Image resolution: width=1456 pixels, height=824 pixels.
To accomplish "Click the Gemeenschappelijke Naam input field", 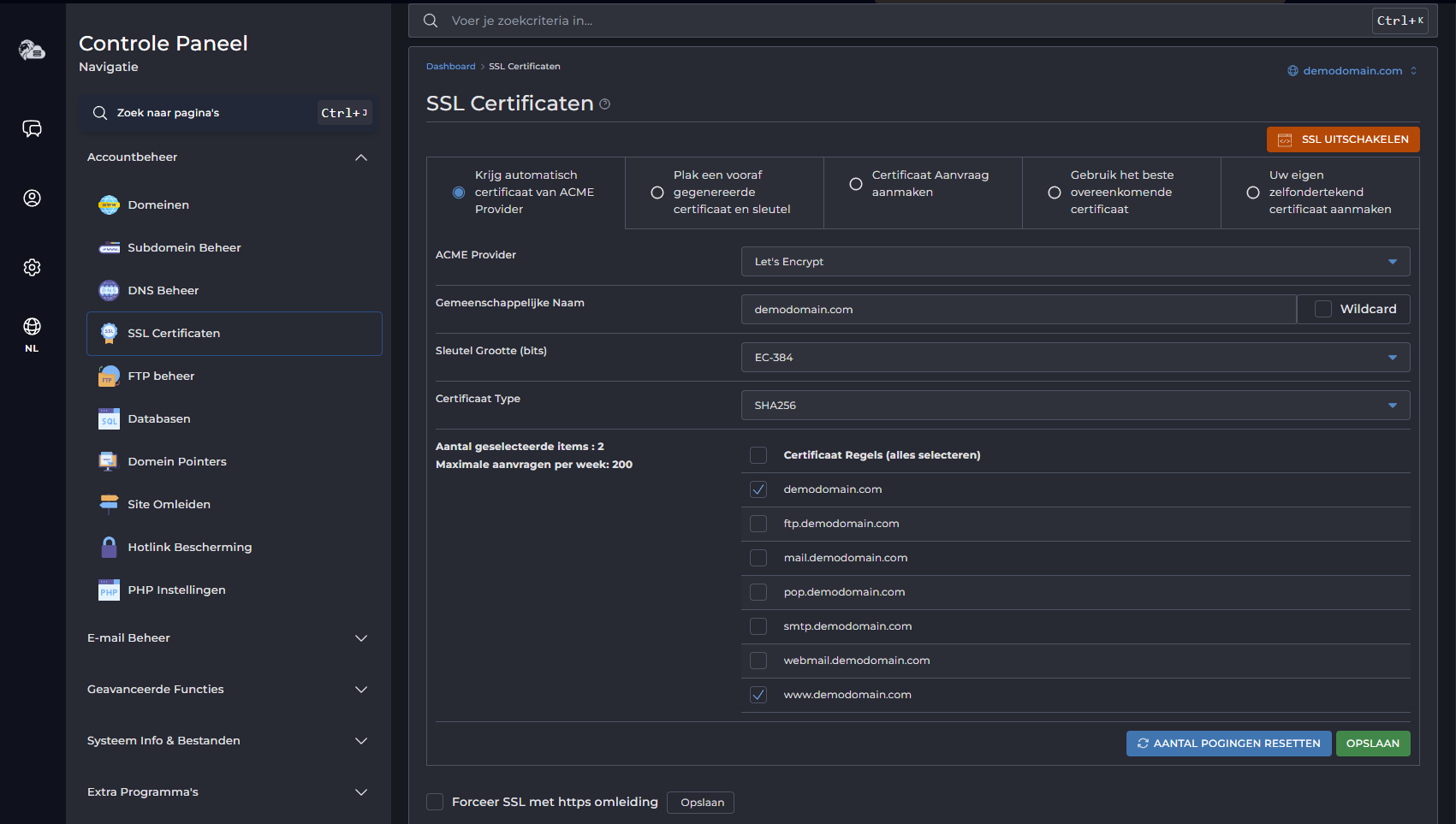I will (x=1019, y=310).
